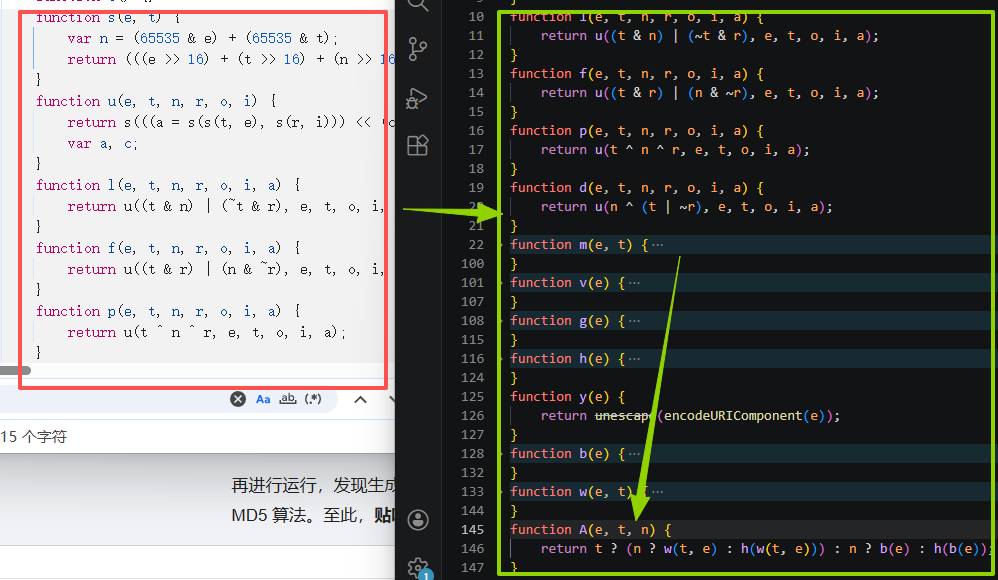This screenshot has width=998, height=580.
Task: Unfold the collapsed function g(e)
Action: coord(632,321)
